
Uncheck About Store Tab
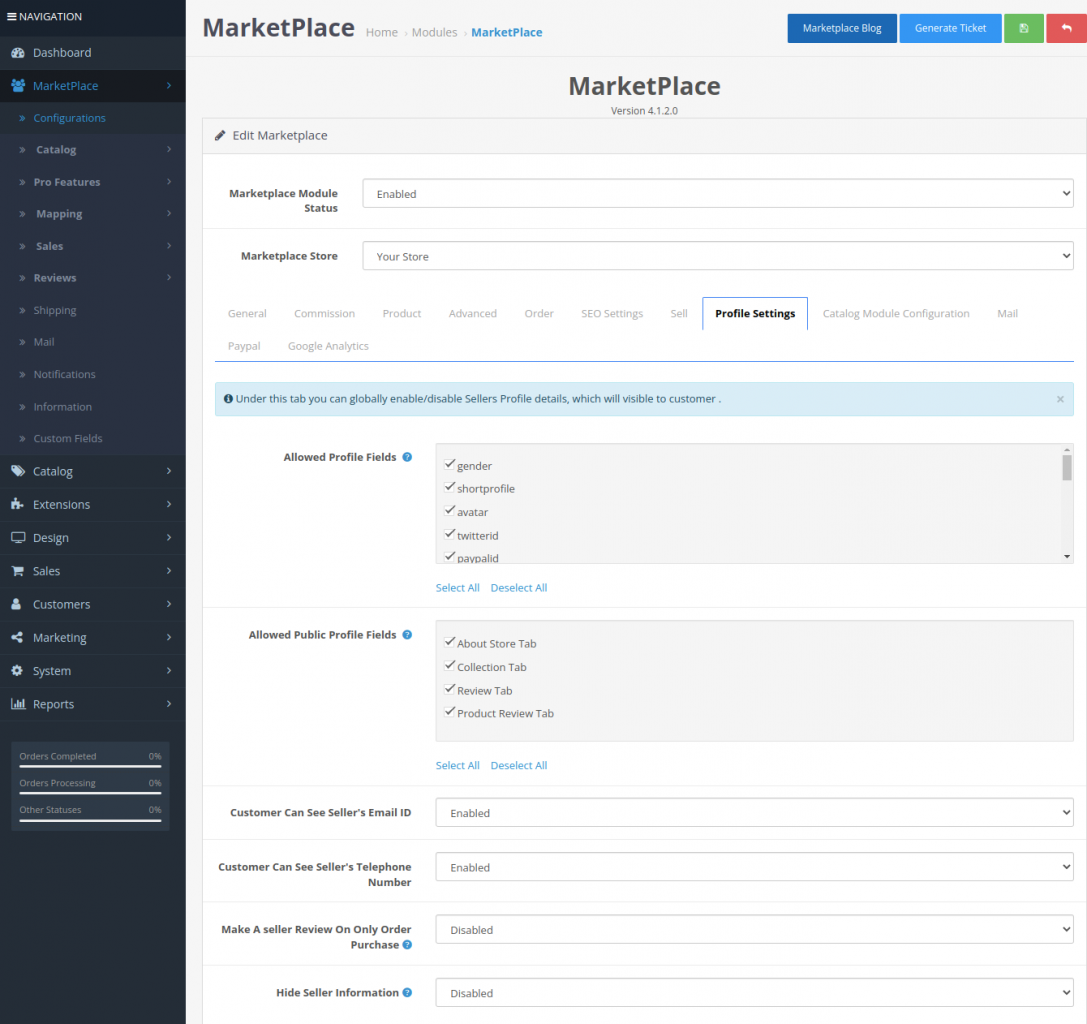tap(449, 642)
